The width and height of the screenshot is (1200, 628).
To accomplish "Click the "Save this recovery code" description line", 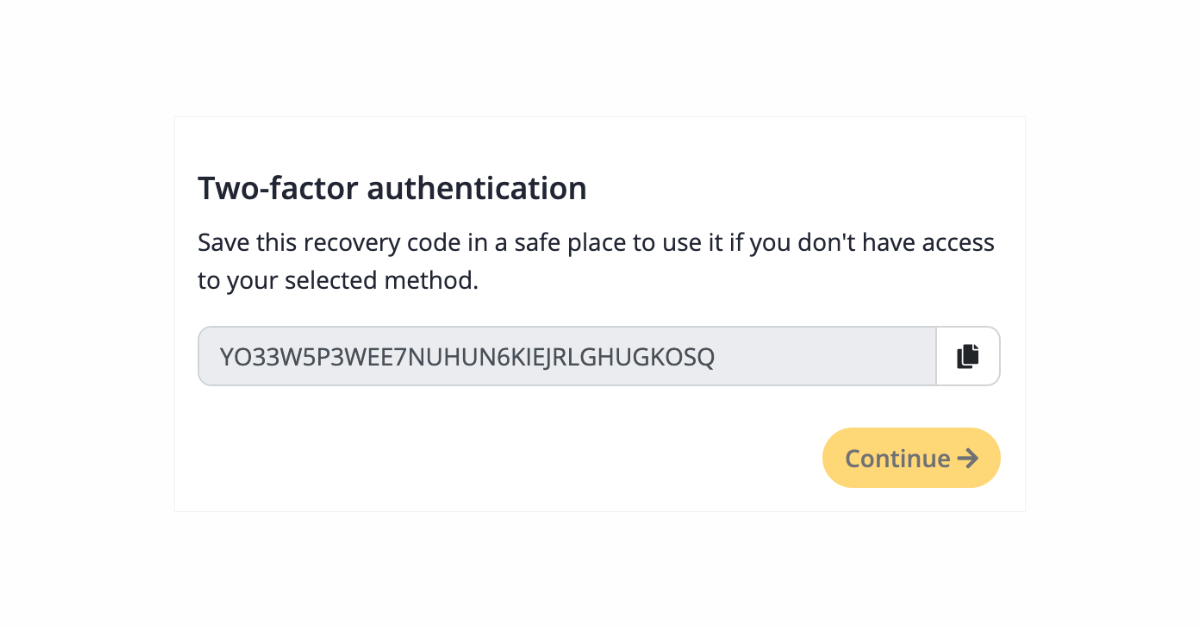I will 596,243.
